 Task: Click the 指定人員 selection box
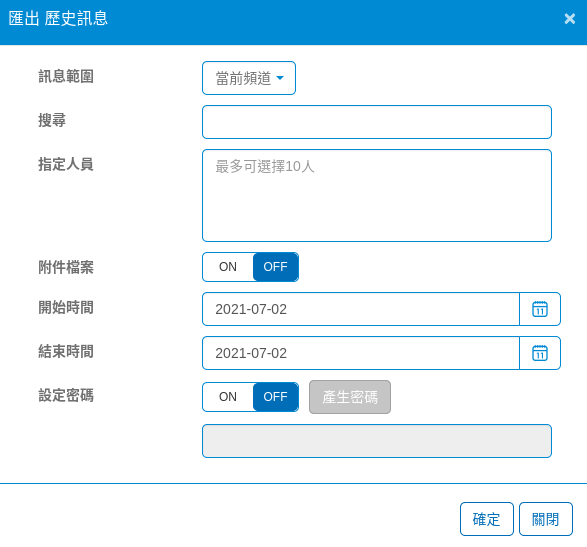click(x=377, y=195)
